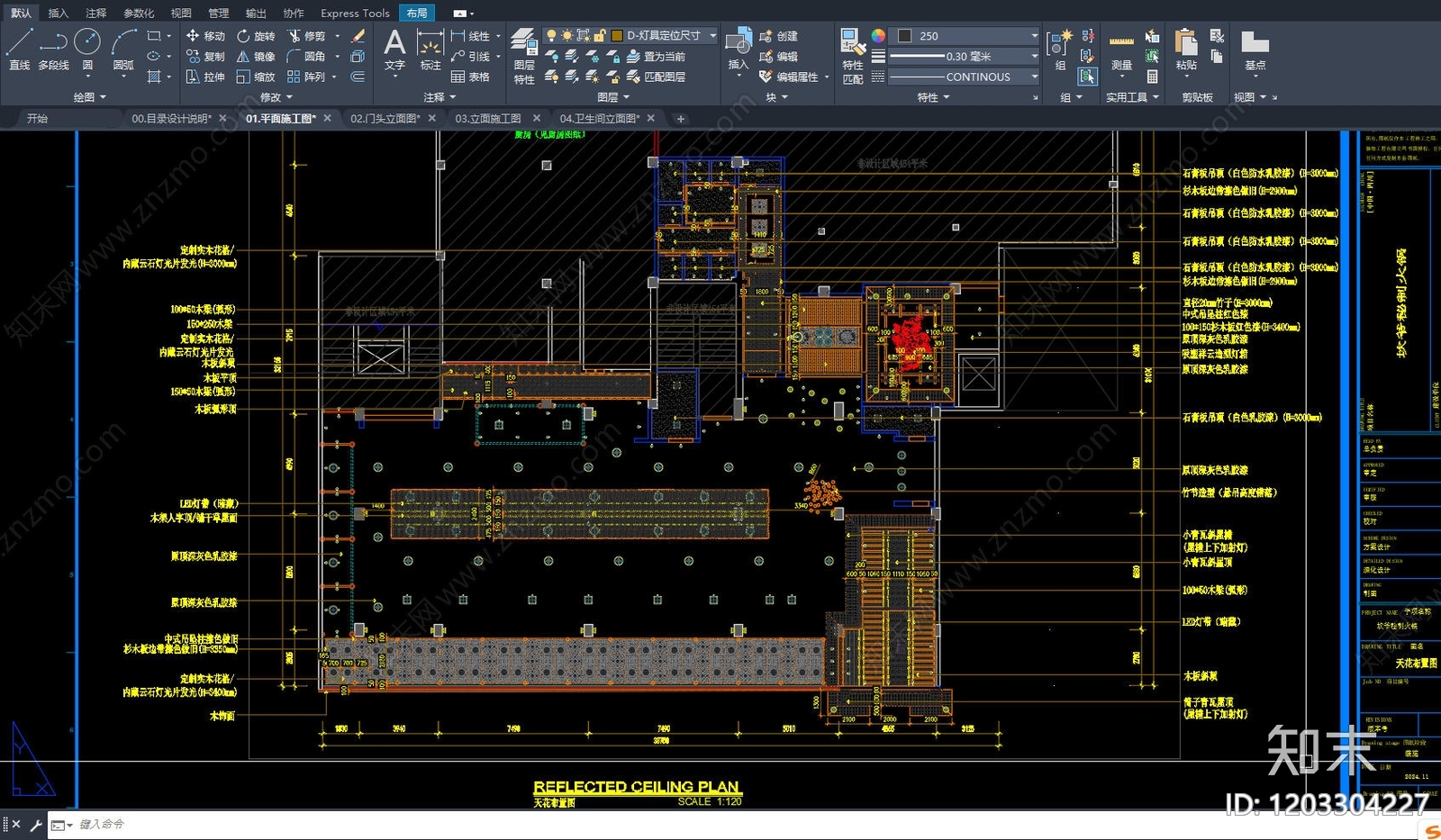Switch to the 管理 ribbon tab
1441x840 pixels.
[x=219, y=13]
